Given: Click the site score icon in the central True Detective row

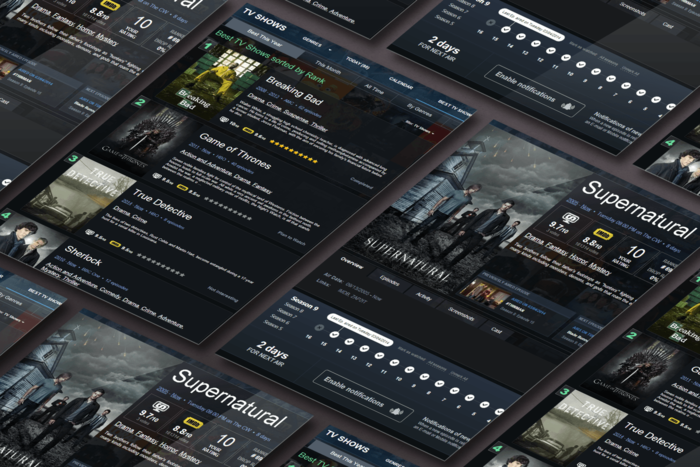Looking at the screenshot, I should click(x=90, y=233).
